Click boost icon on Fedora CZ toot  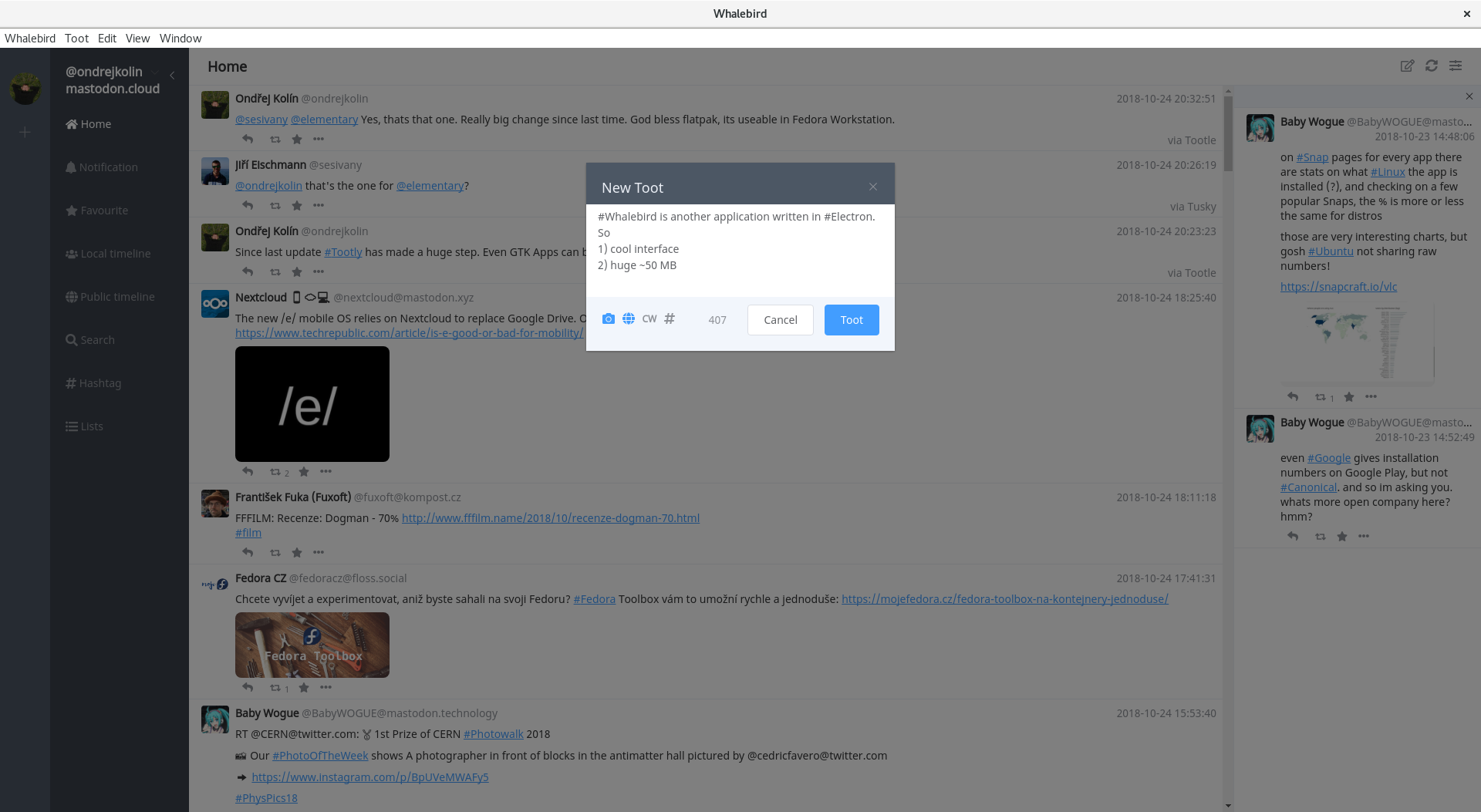click(275, 688)
